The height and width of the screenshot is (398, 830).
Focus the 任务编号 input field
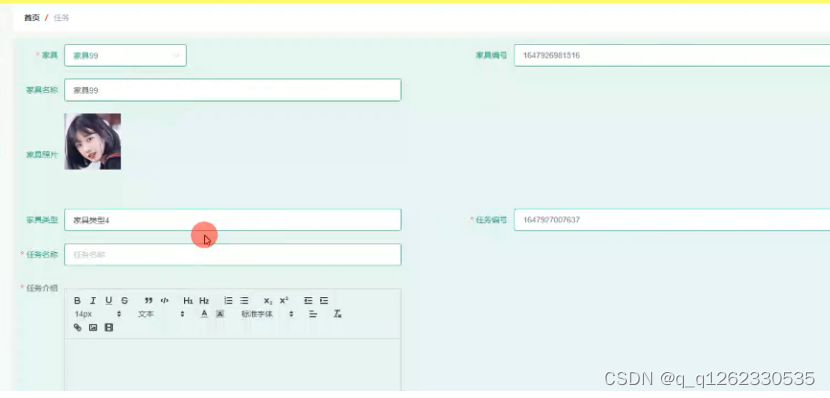(672, 220)
